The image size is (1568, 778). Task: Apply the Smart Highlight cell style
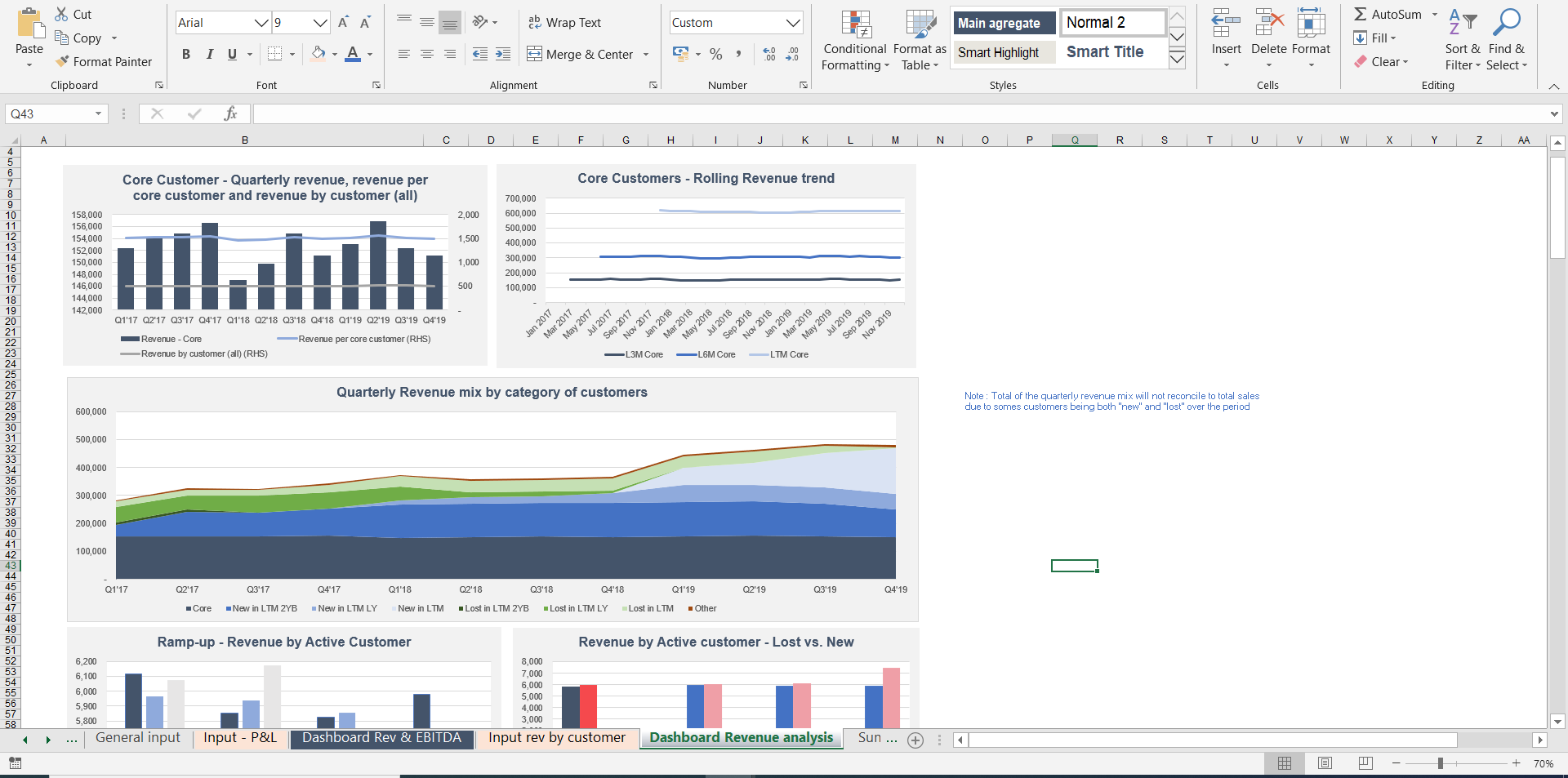pyautogui.click(x=1004, y=52)
